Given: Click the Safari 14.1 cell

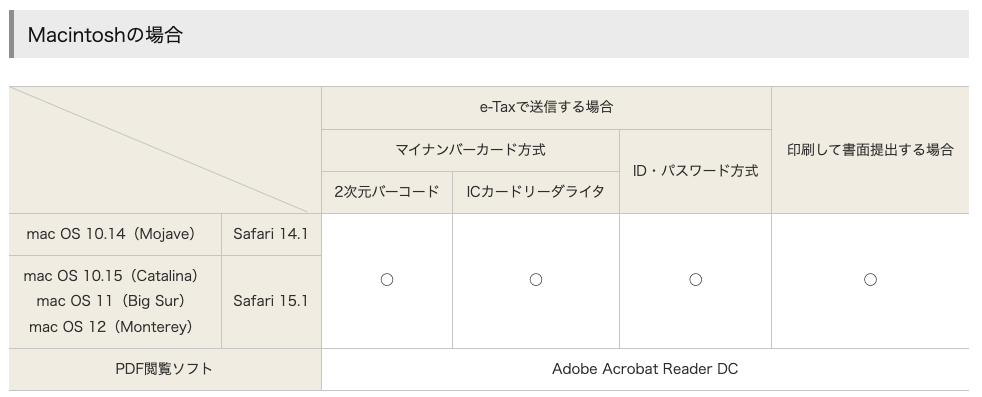Looking at the screenshot, I should (x=271, y=234).
